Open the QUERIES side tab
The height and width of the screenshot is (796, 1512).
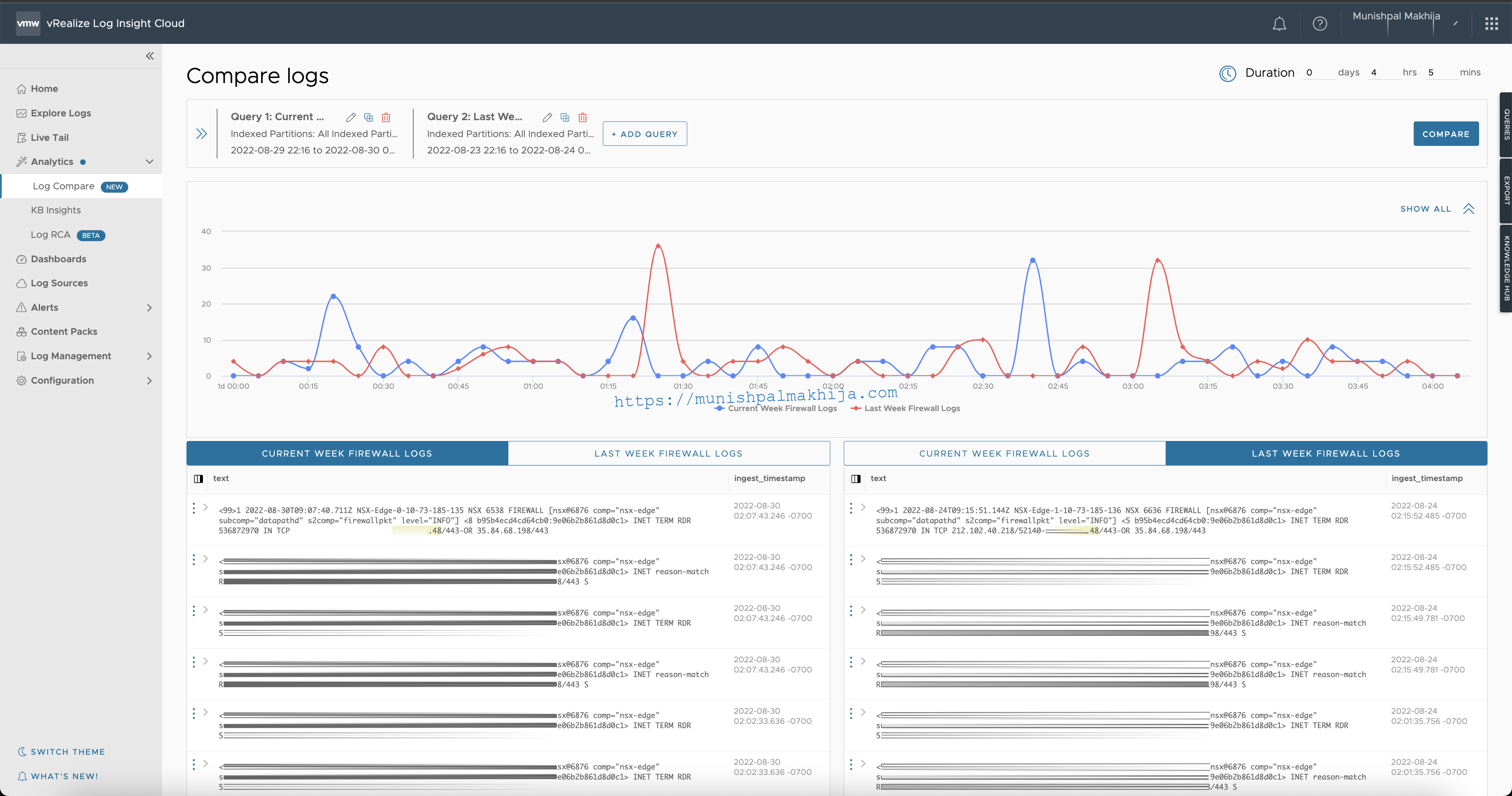point(1506,124)
